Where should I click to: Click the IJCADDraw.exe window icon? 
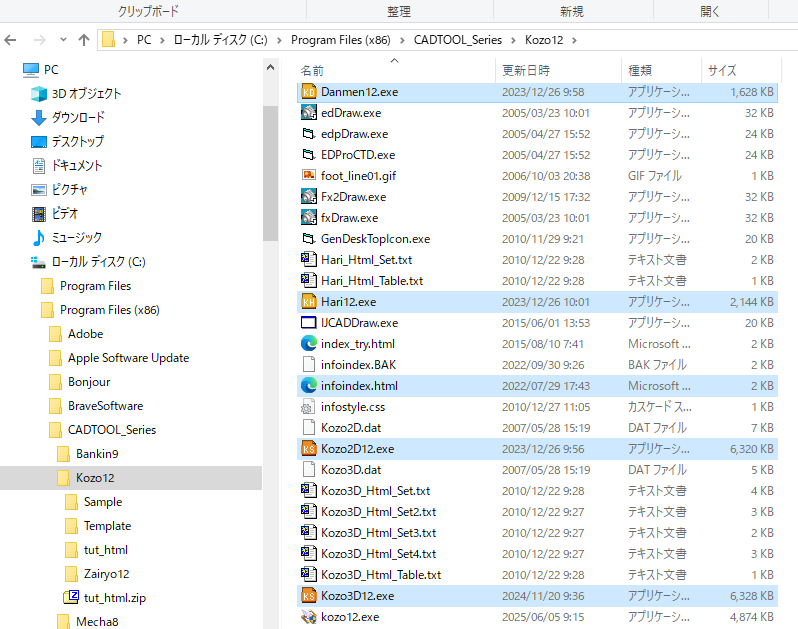308,323
